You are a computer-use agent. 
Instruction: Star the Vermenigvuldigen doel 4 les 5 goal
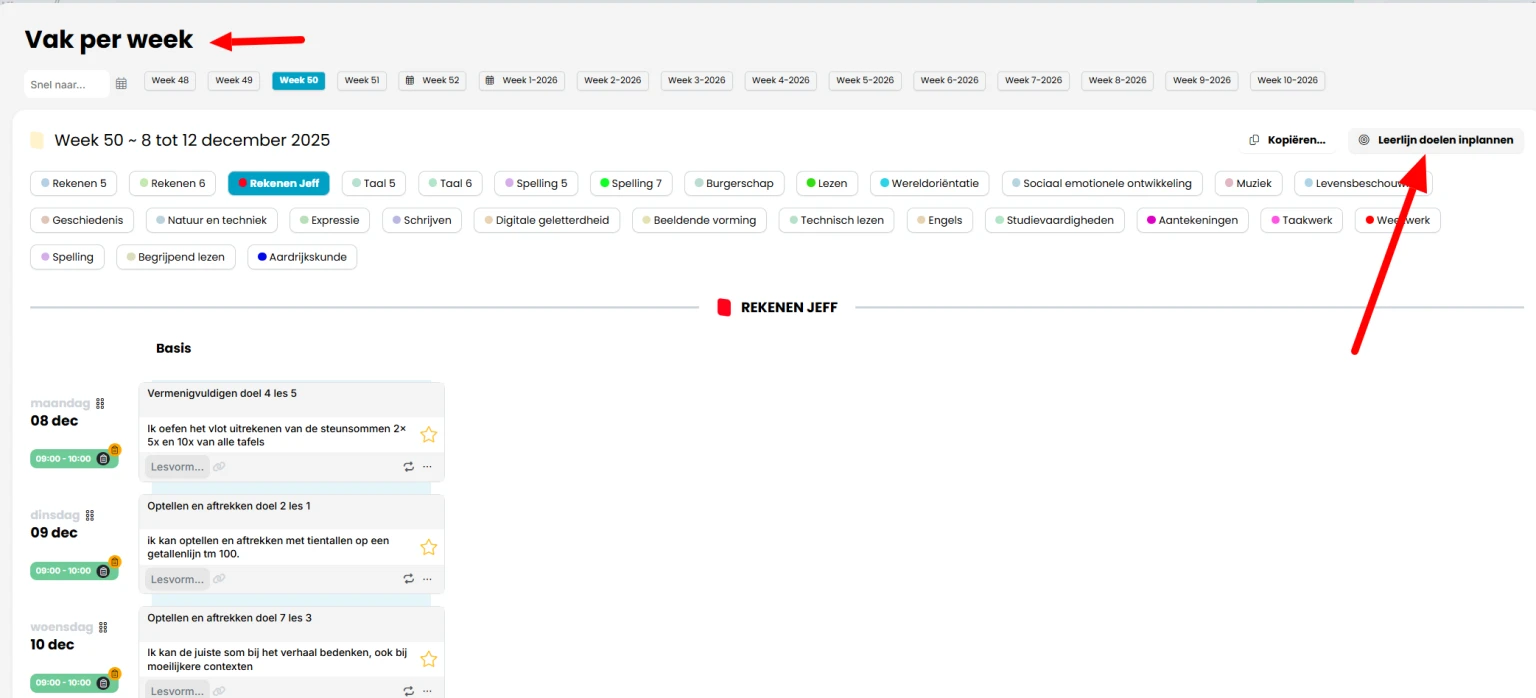coord(428,434)
